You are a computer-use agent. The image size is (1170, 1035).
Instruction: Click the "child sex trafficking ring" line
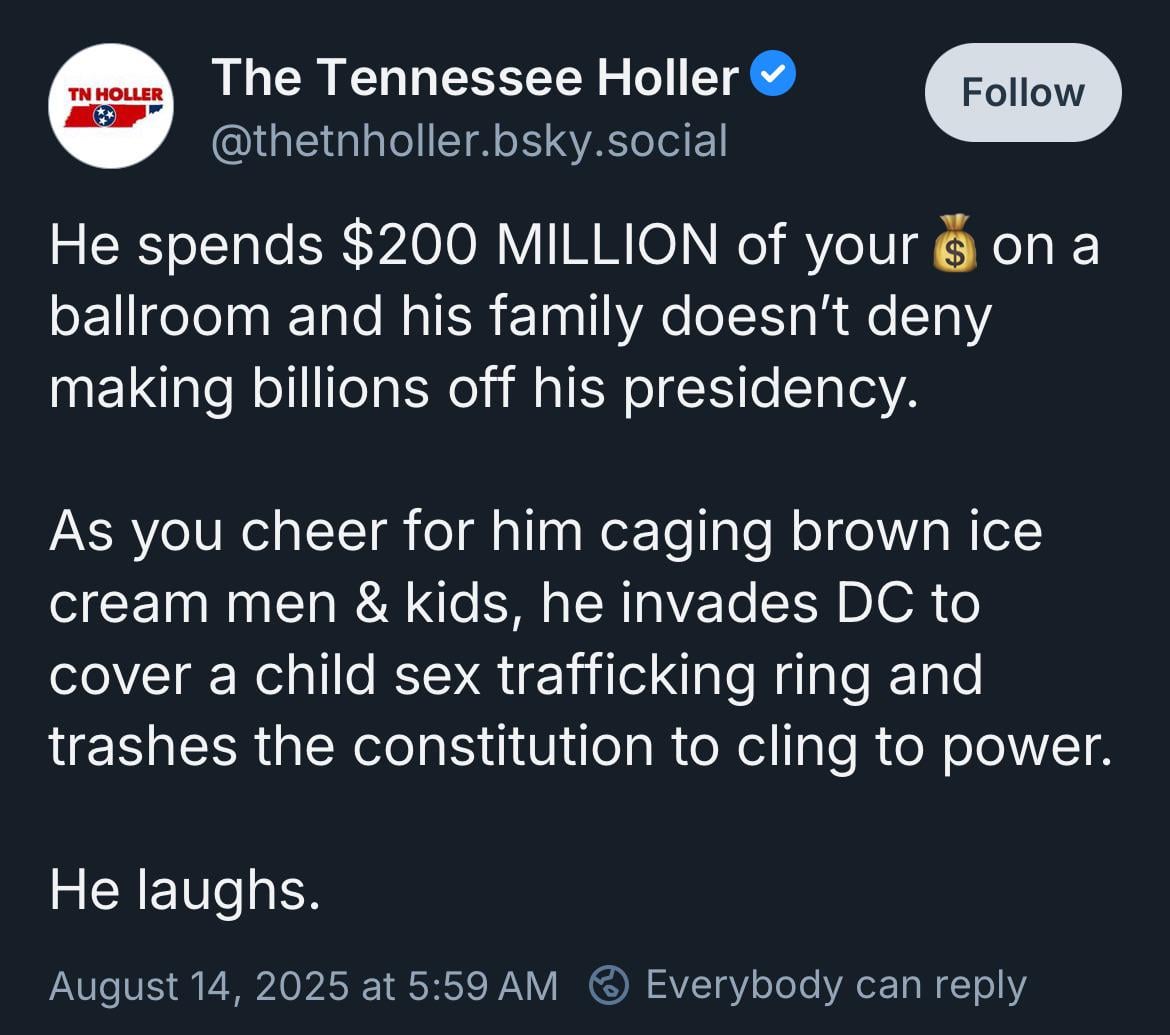(x=515, y=675)
